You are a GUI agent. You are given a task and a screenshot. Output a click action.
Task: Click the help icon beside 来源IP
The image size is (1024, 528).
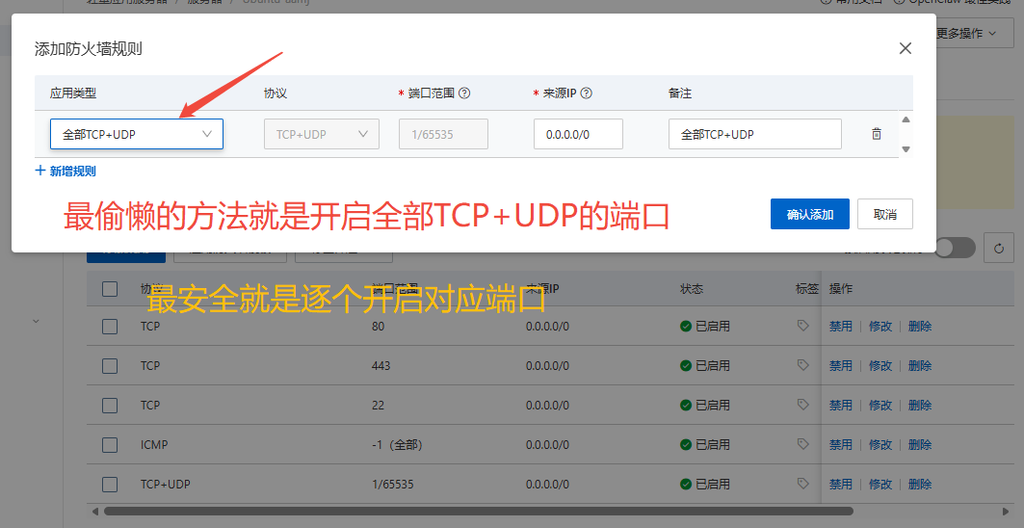click(586, 93)
